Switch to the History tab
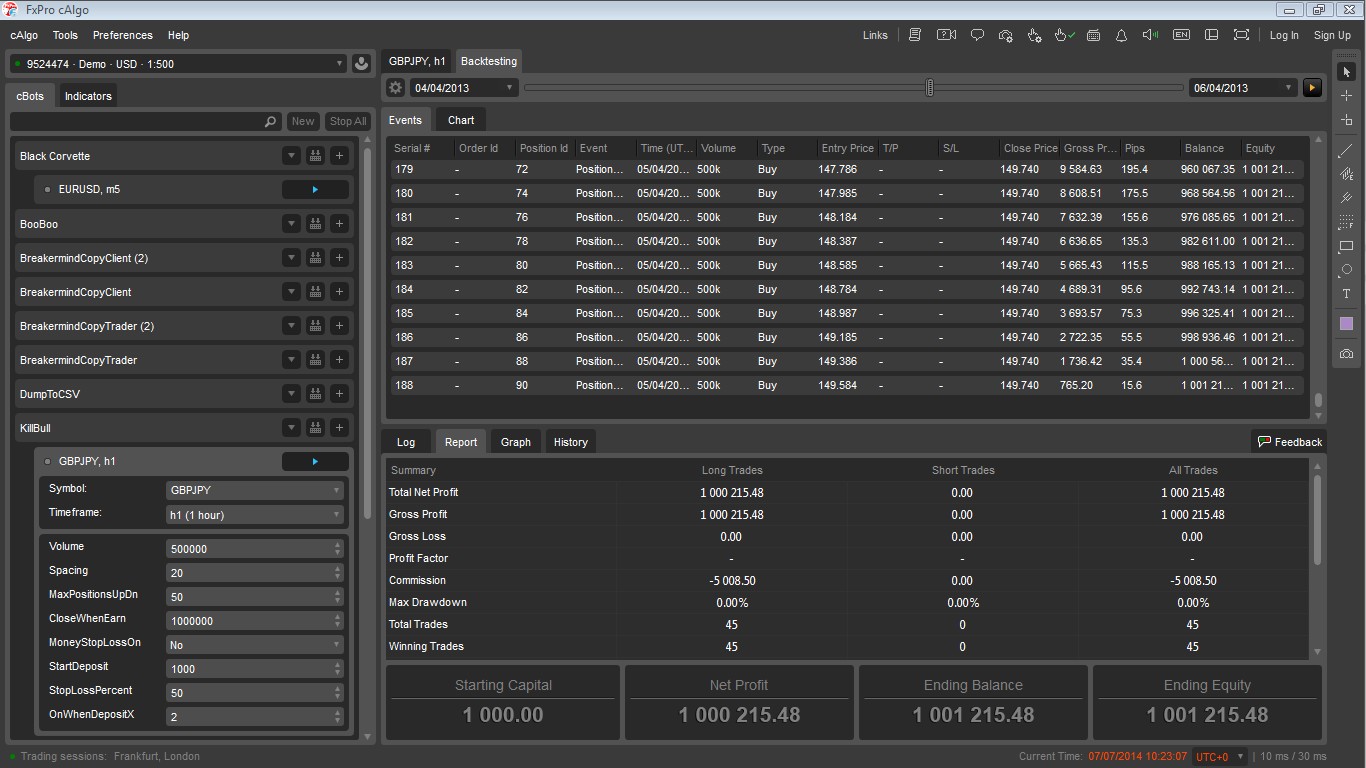Viewport: 1366px width, 768px height. [571, 442]
